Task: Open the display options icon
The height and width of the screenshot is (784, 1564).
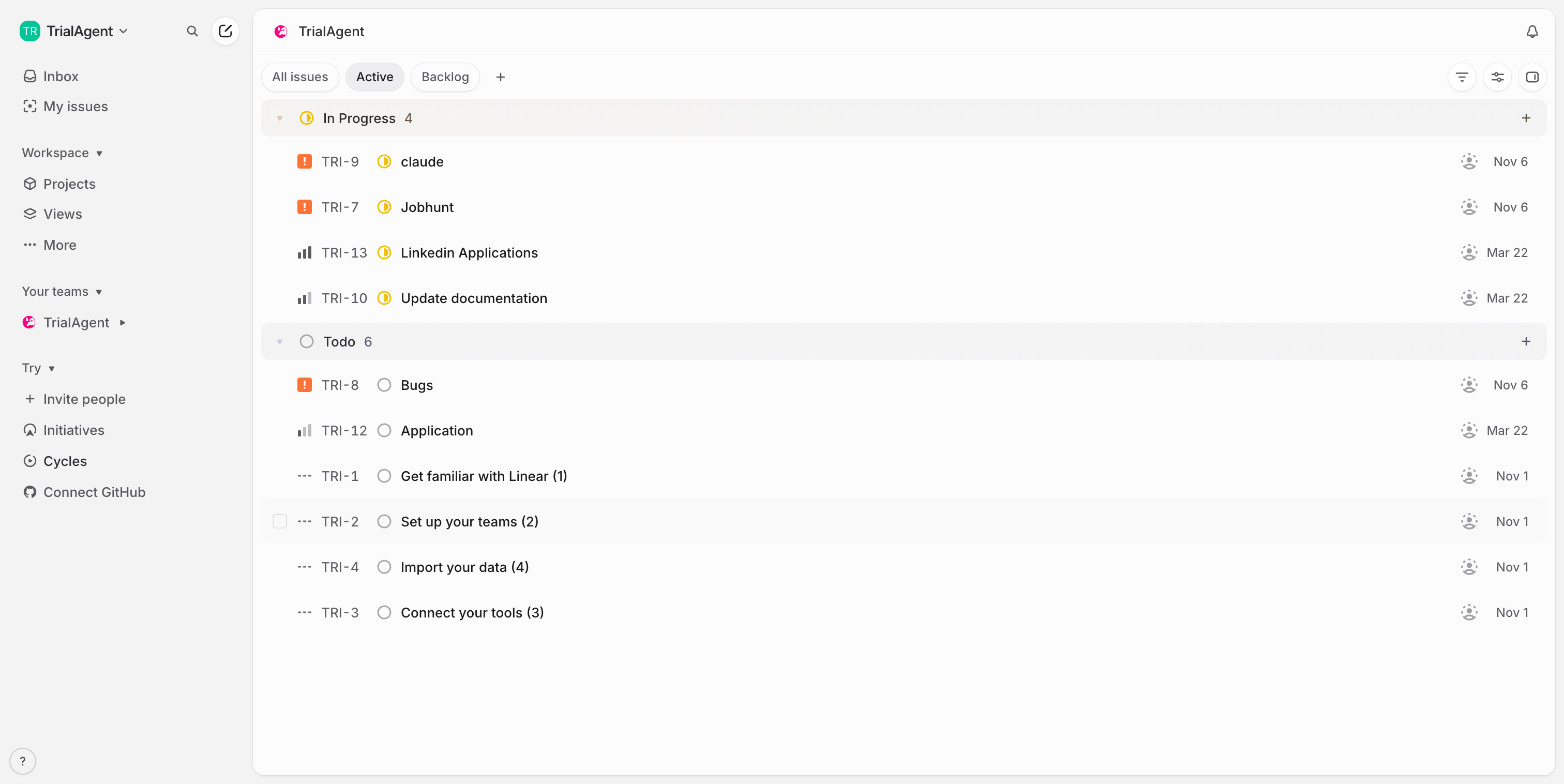Action: pos(1498,77)
